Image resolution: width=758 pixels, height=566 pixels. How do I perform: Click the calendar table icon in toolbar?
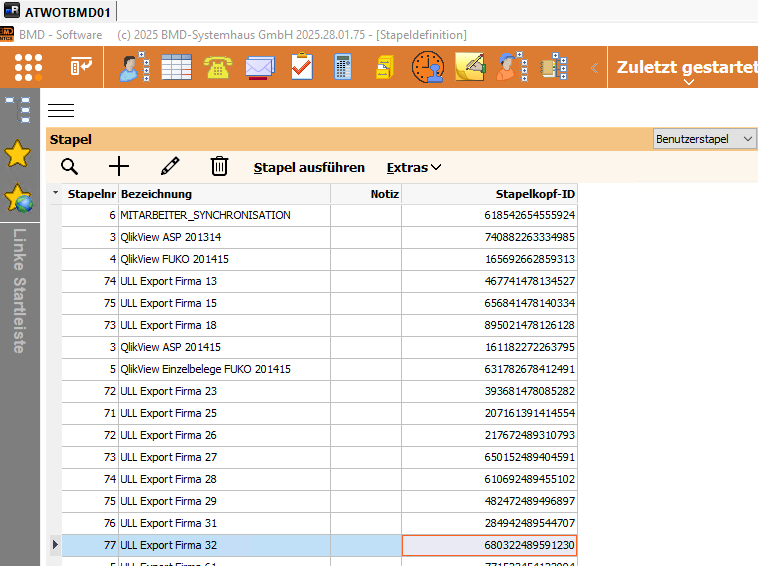coord(176,67)
